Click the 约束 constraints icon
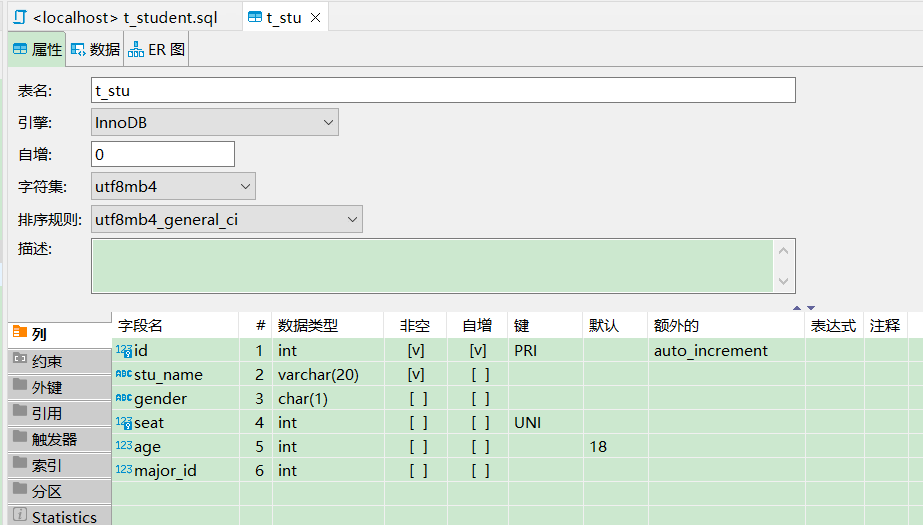Screen dimensions: 923x525 (x=20, y=358)
